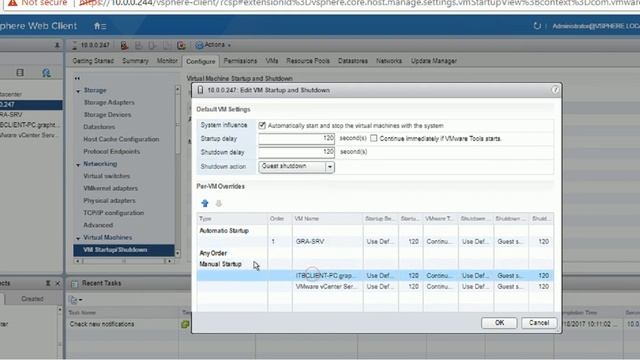Viewport: 640px width, 360px height.
Task: Click the side menu horizontal scrollbar
Action: [124, 261]
